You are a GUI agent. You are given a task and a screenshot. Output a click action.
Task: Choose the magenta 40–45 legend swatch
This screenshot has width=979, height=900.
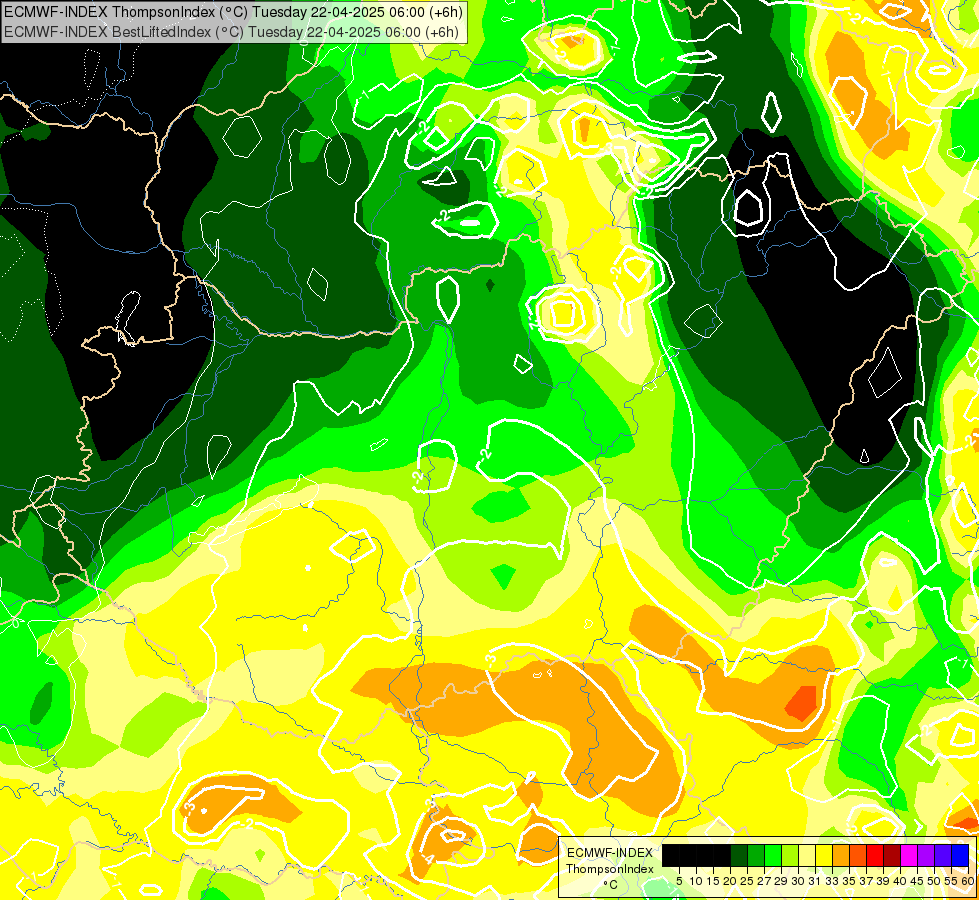[x=909, y=856]
